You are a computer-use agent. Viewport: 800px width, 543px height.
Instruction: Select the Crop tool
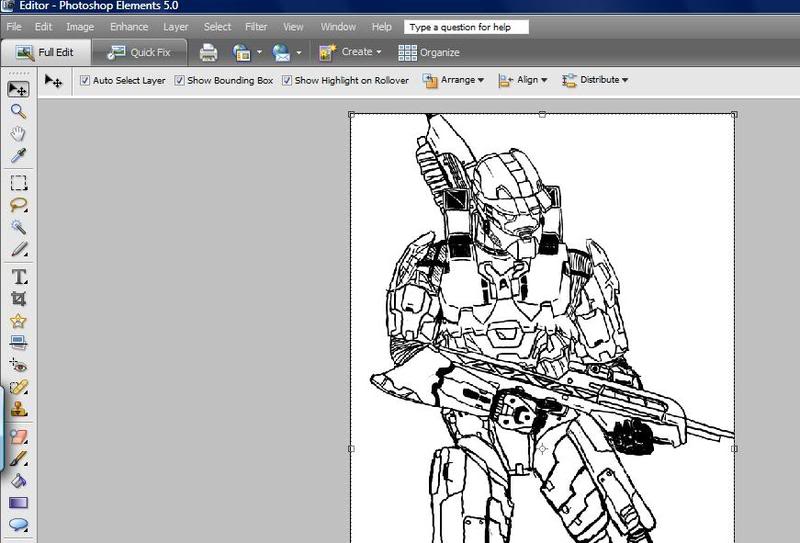pos(18,299)
